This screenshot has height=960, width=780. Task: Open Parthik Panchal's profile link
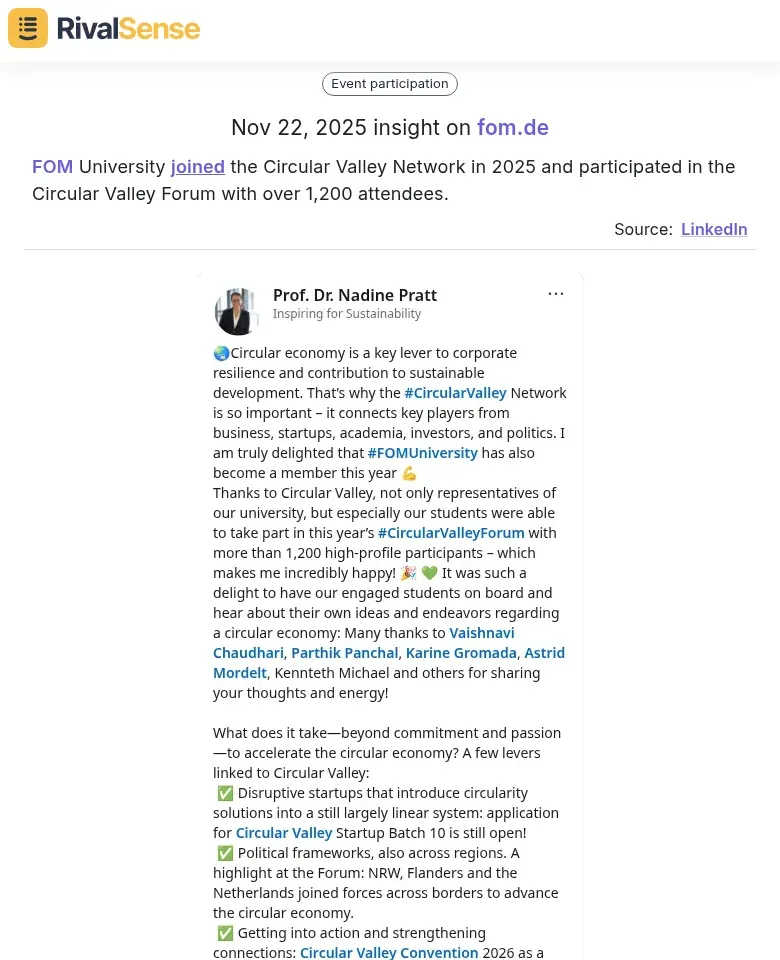click(x=345, y=653)
